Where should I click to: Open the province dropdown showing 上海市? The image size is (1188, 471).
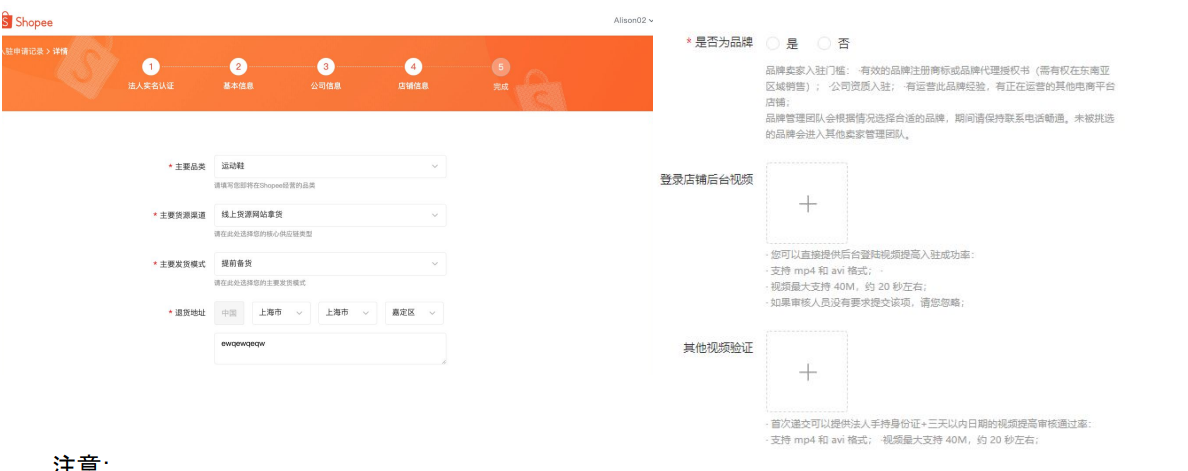pos(281,313)
